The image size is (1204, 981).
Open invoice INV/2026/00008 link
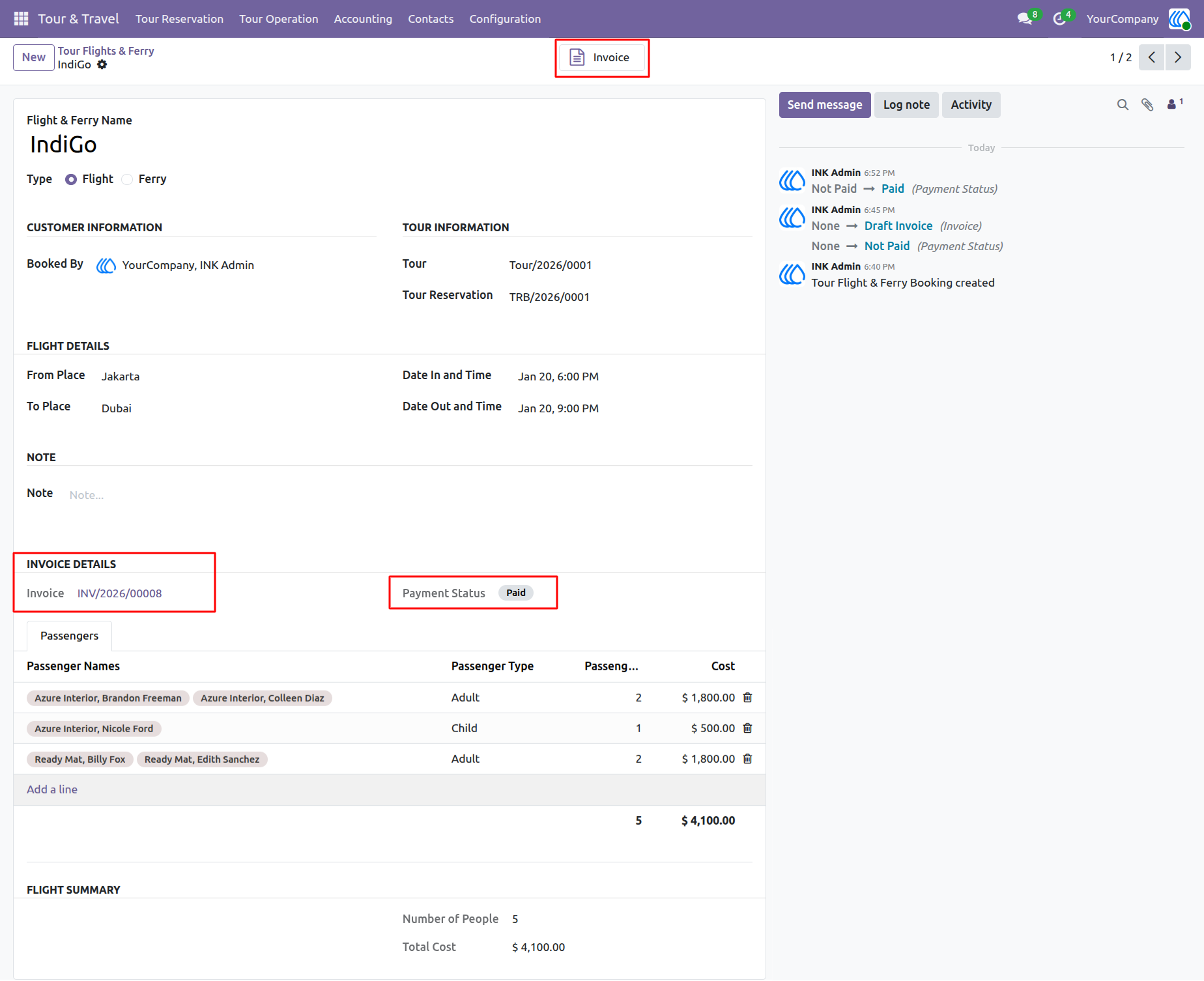[x=119, y=593]
